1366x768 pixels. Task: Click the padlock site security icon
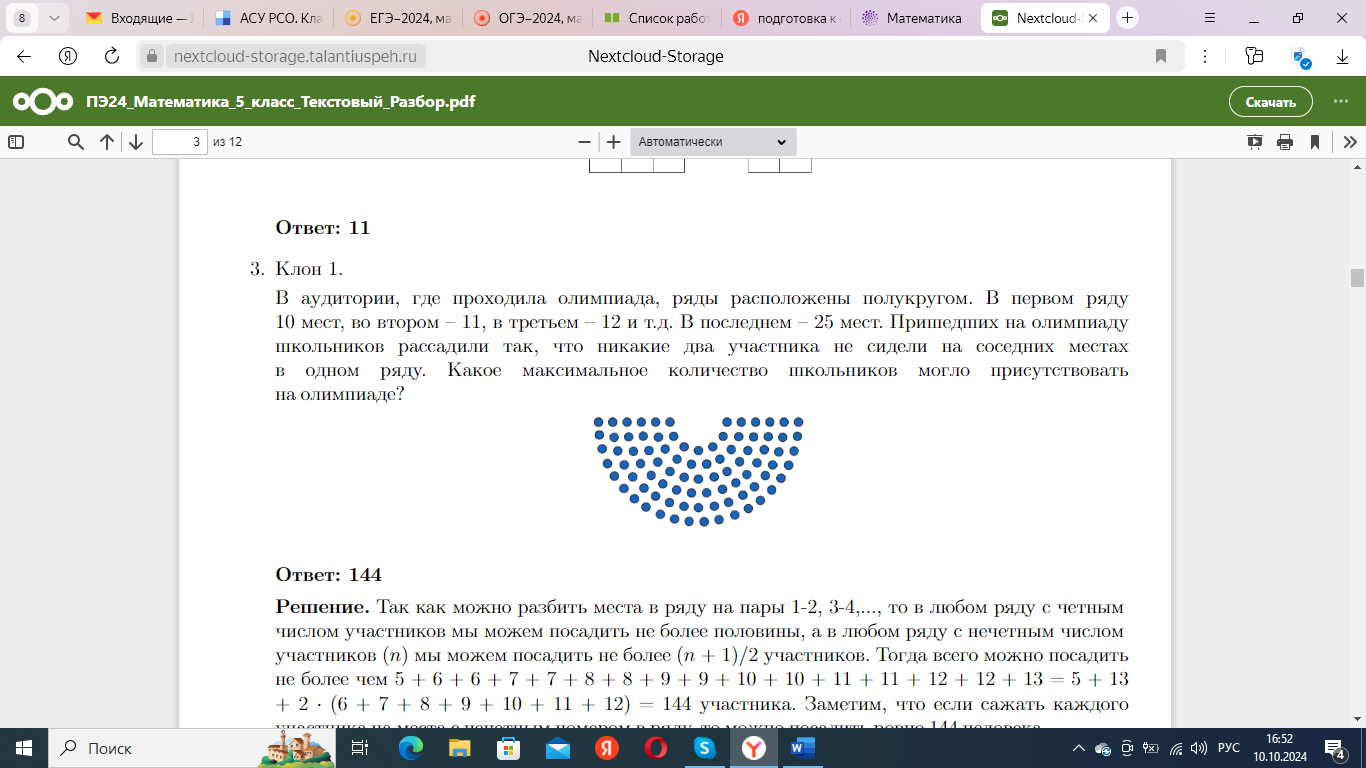(152, 57)
